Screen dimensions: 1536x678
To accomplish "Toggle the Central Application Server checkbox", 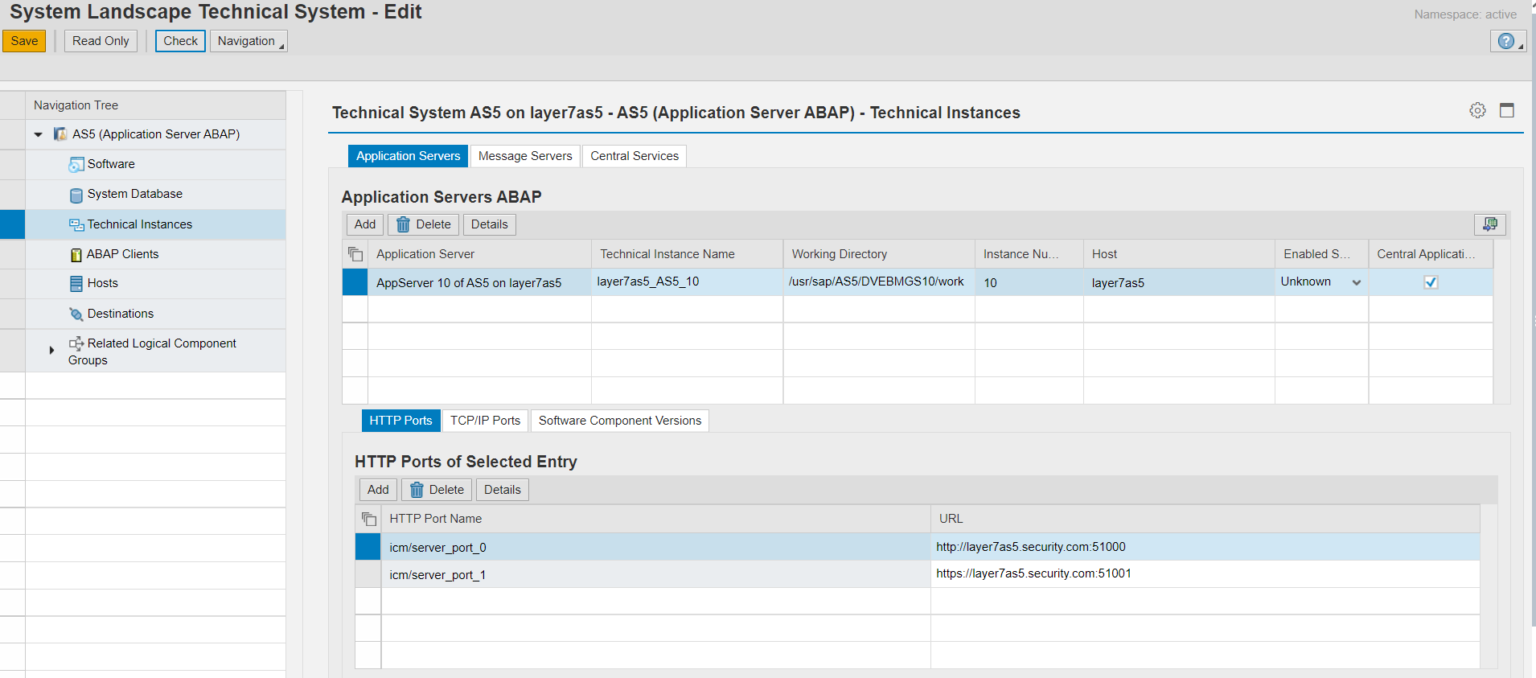I will tap(1430, 282).
